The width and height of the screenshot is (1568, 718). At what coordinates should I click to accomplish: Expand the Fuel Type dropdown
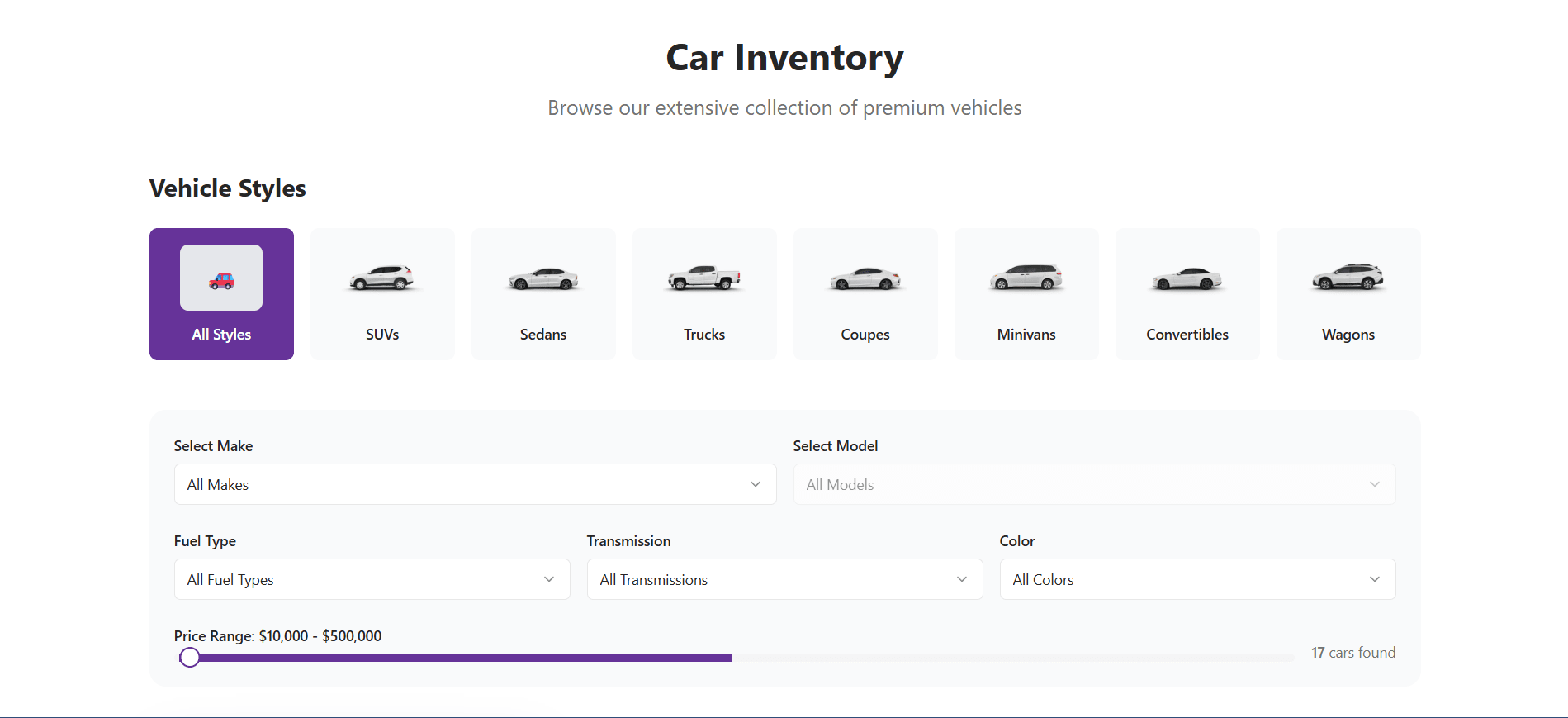372,579
